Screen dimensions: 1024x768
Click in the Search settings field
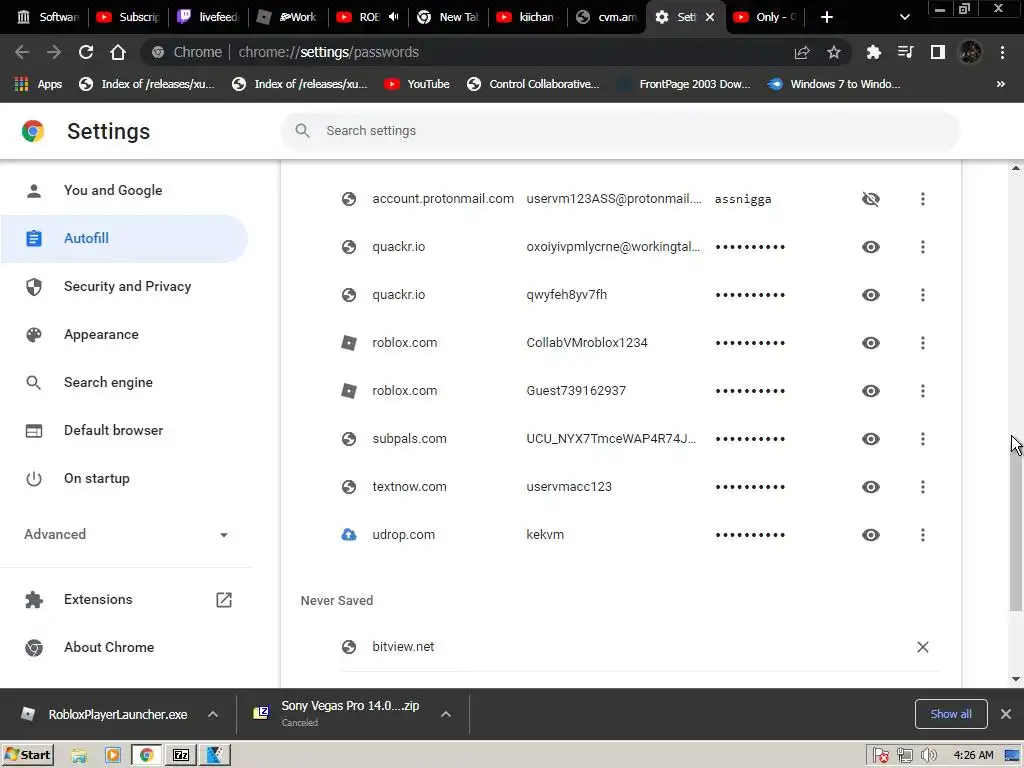pos(620,131)
